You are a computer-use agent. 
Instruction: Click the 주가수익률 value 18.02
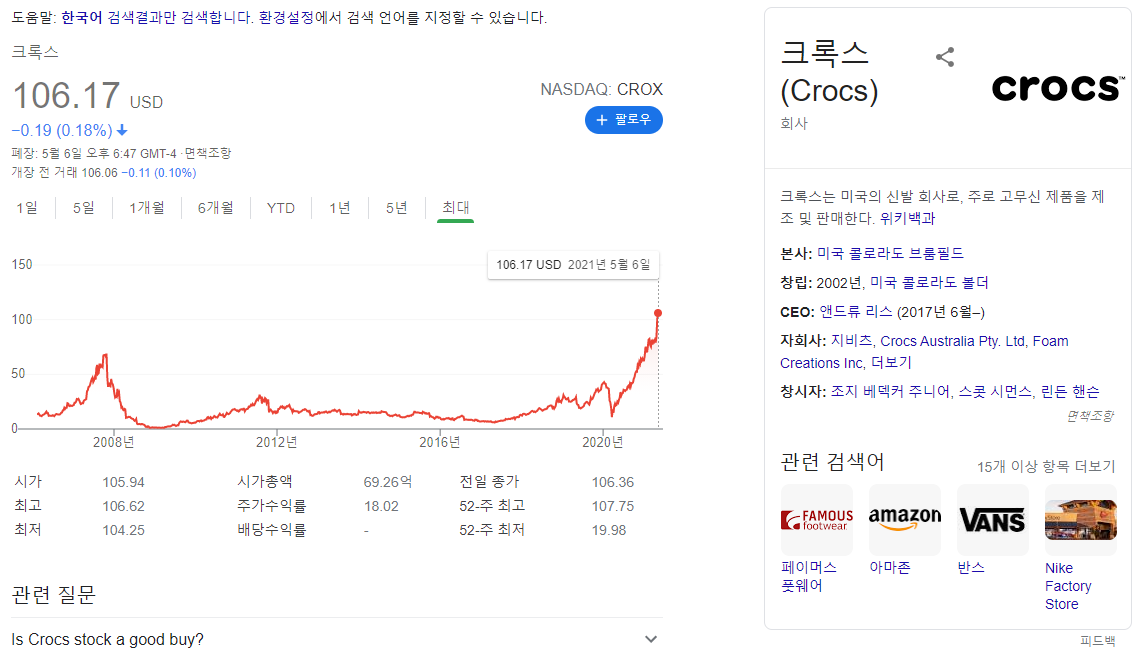click(381, 506)
